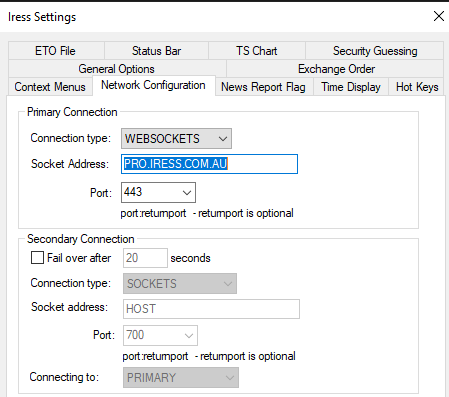This screenshot has height=397, width=449.
Task: Click the seconds label after fail over field
Action: click(190, 258)
